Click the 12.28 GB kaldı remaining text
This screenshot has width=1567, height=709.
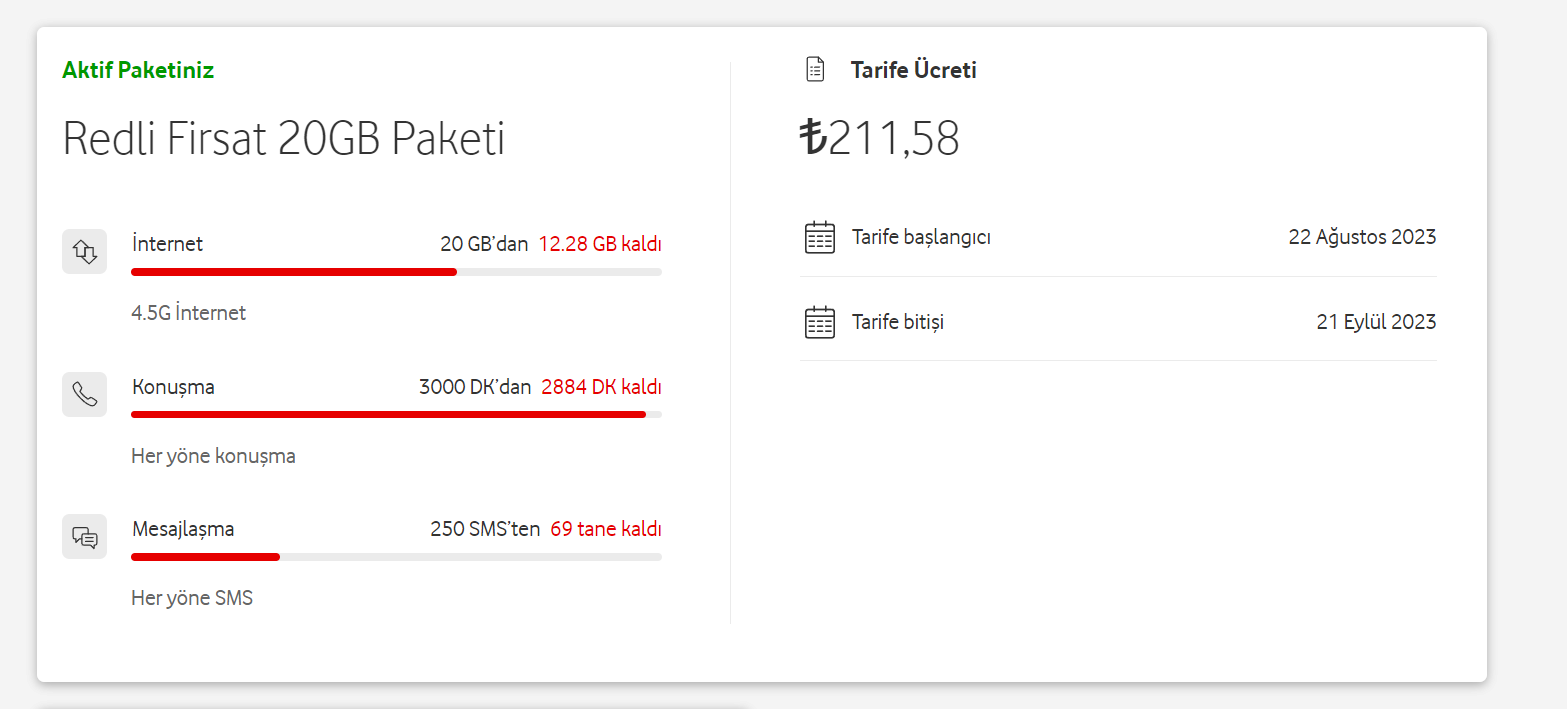click(x=600, y=244)
